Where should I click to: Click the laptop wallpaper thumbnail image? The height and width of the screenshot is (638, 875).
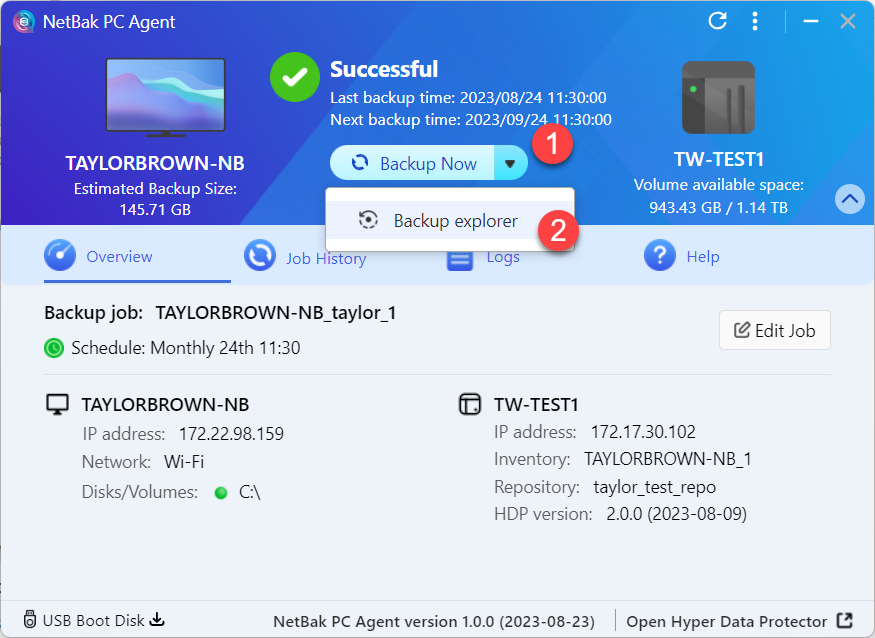pyautogui.click(x=165, y=96)
